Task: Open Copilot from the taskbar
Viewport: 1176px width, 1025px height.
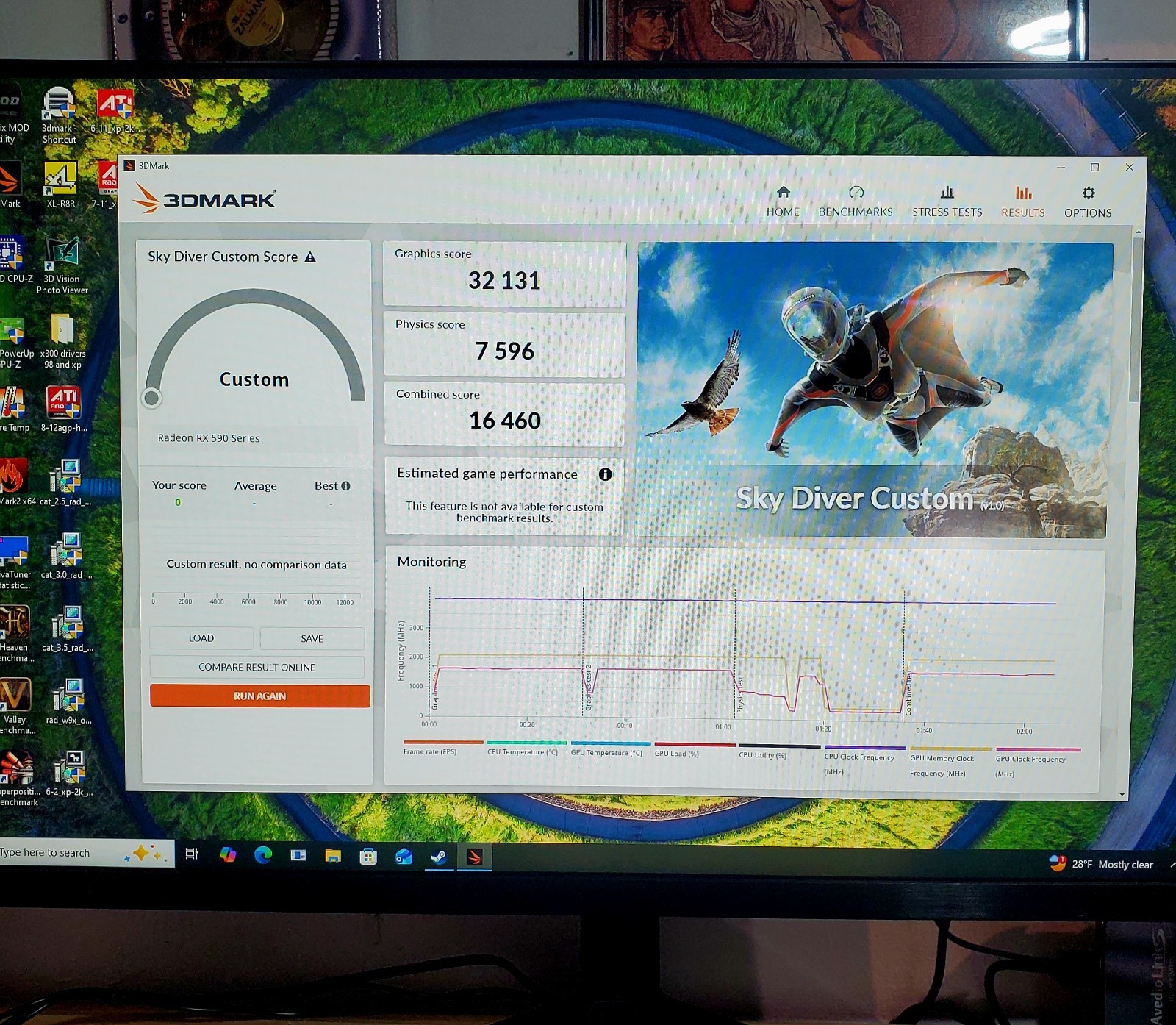Action: [228, 854]
